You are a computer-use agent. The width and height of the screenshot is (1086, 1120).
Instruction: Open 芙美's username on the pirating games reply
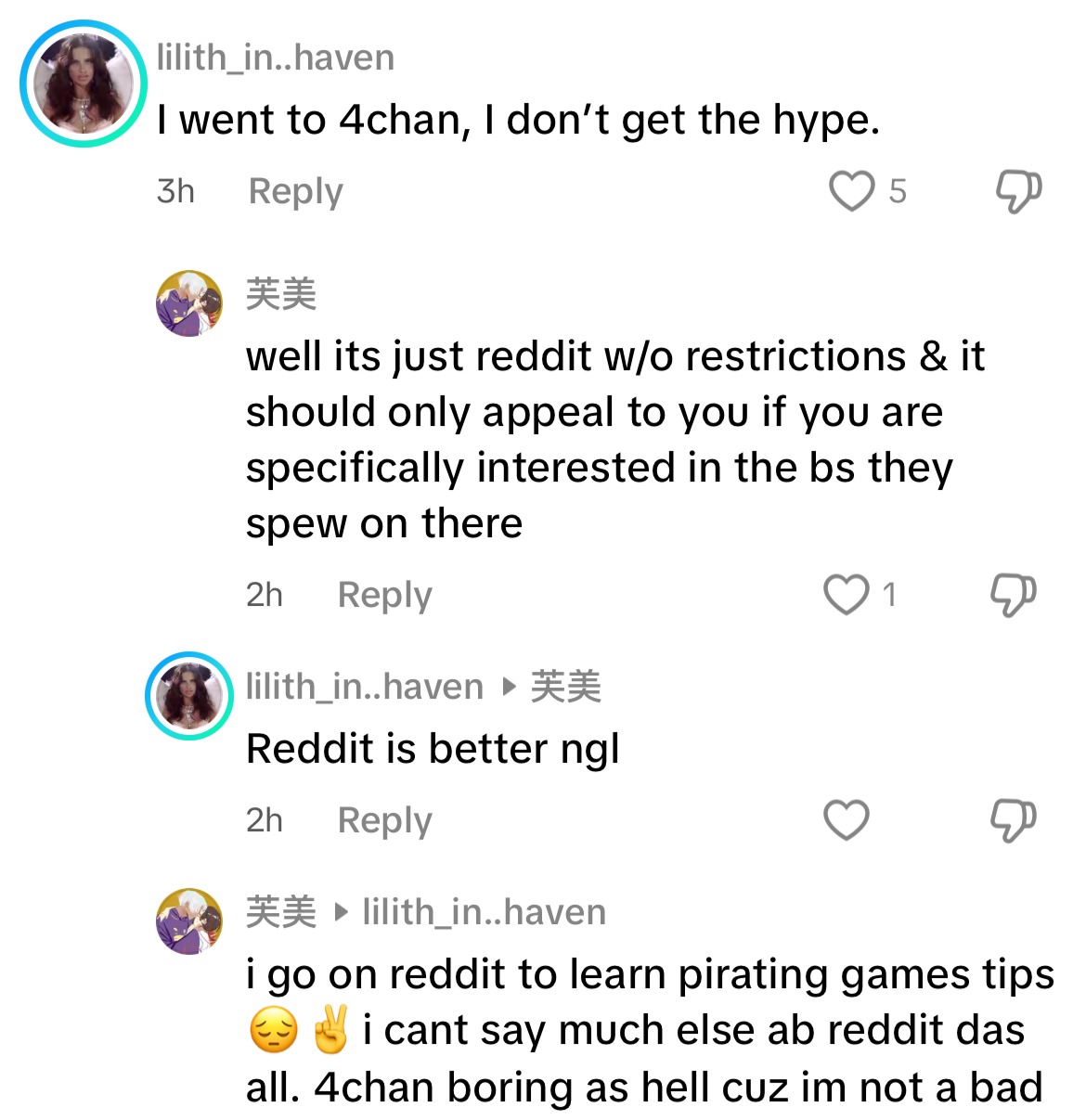[281, 912]
